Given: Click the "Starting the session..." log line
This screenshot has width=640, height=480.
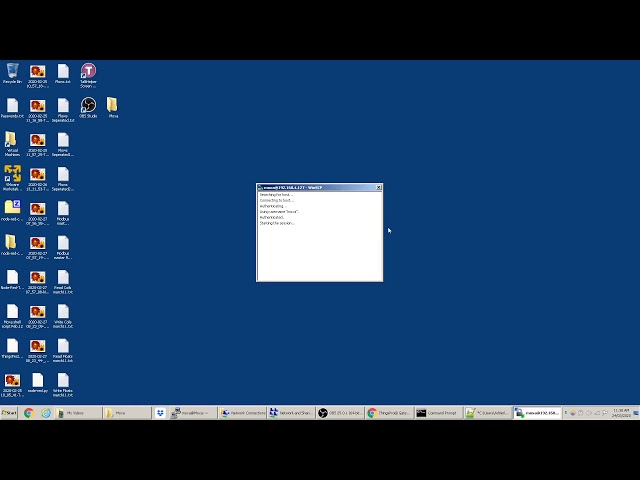Looking at the screenshot, I should click(277, 223).
